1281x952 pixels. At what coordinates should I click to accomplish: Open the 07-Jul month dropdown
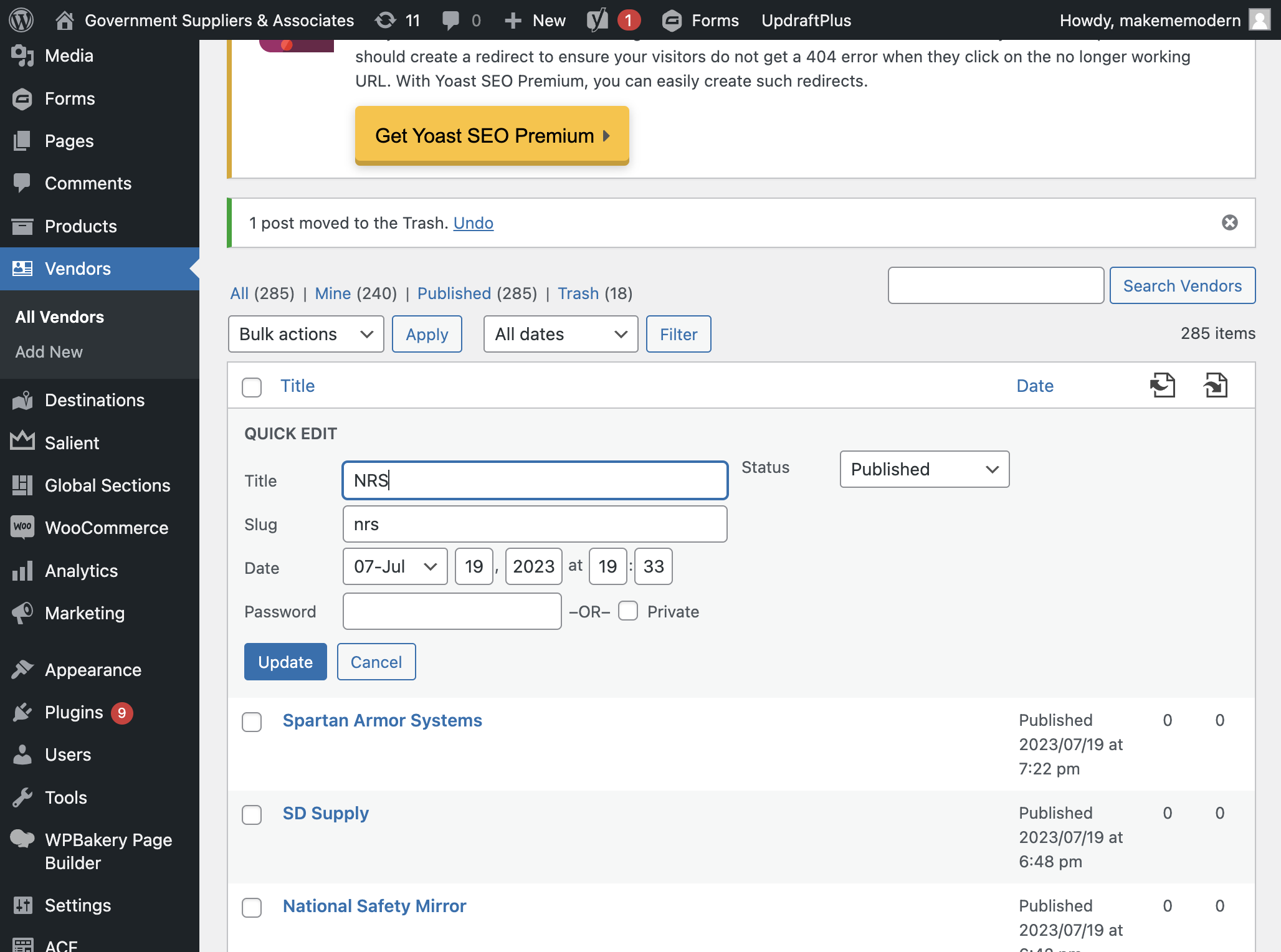(395, 566)
